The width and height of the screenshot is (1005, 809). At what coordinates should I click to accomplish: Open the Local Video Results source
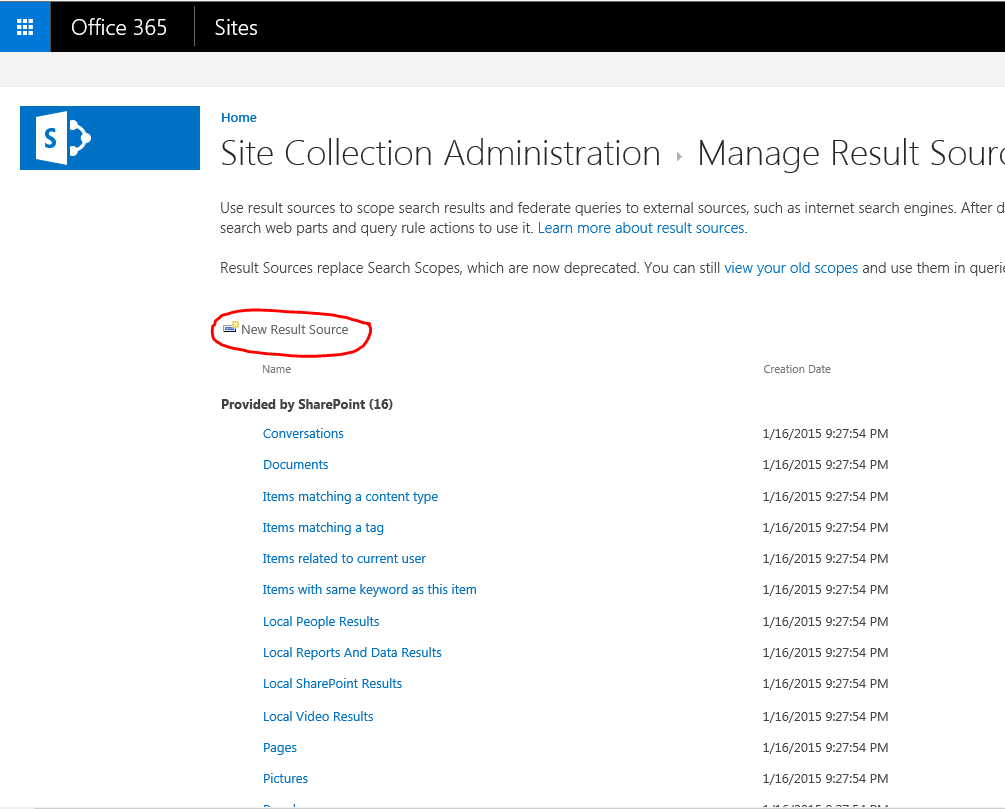318,717
